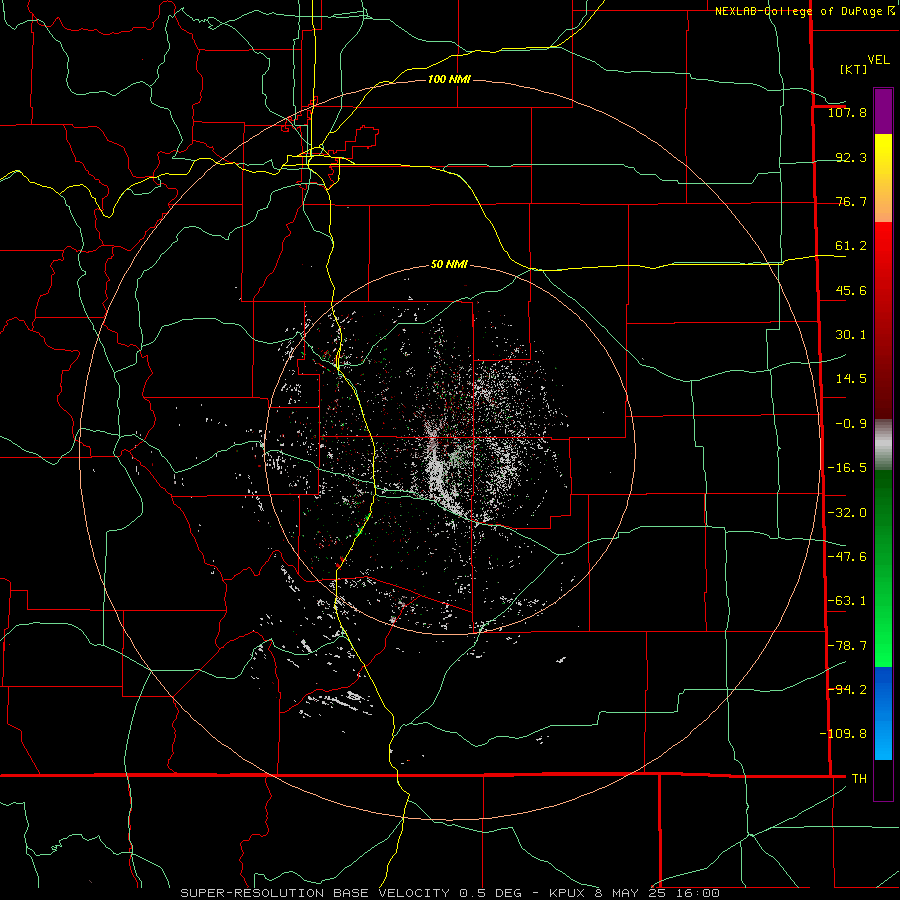Select the 61.2 scale value

[851, 246]
